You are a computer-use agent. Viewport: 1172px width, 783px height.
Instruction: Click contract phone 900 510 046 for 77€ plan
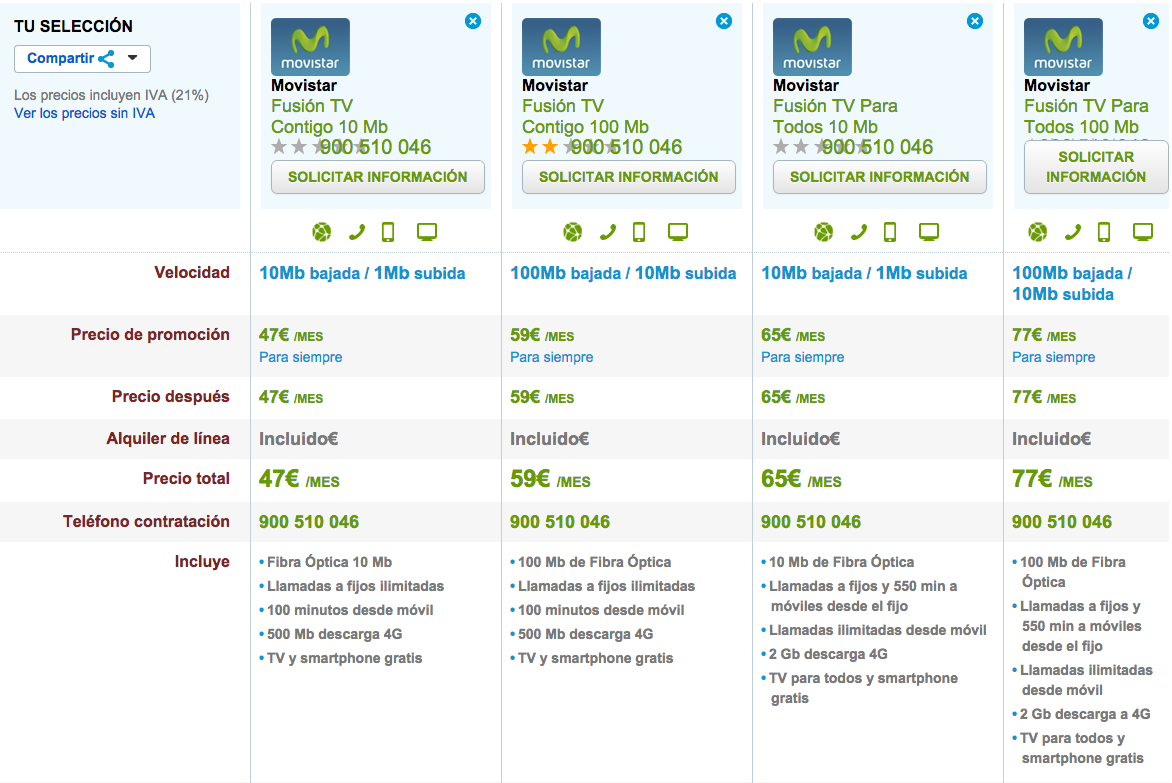(x=1062, y=522)
